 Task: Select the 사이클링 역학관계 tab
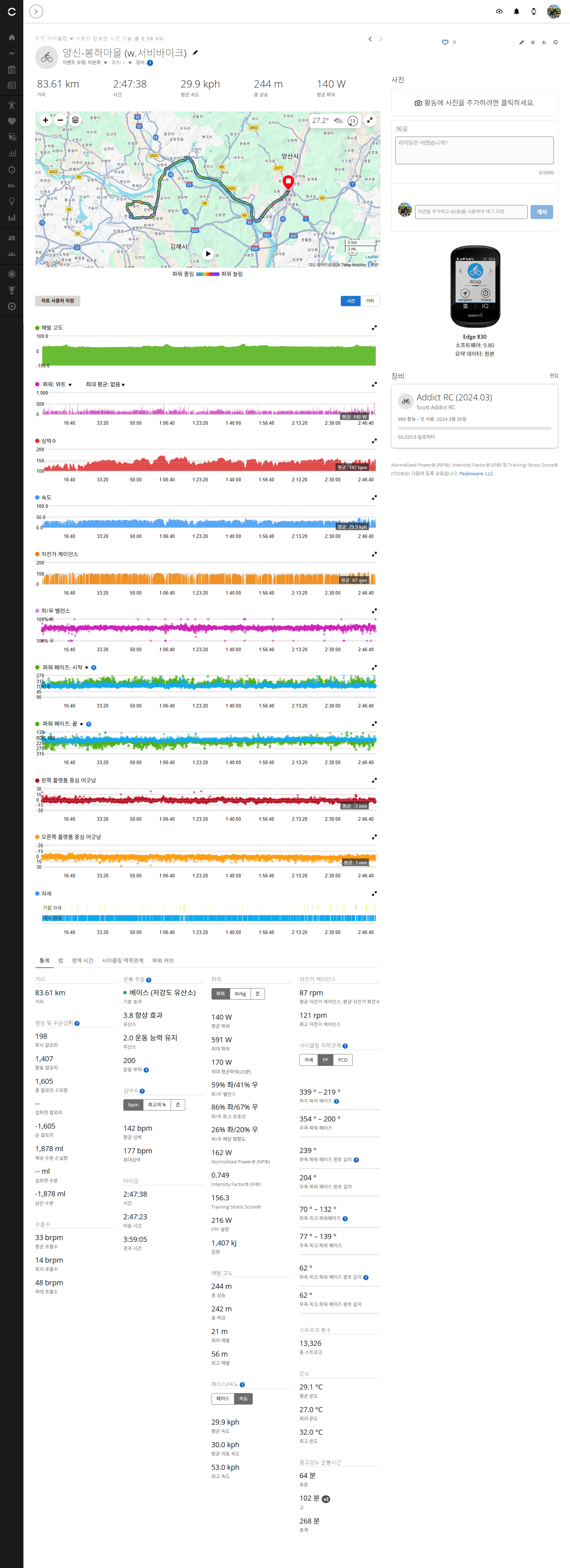click(x=122, y=961)
